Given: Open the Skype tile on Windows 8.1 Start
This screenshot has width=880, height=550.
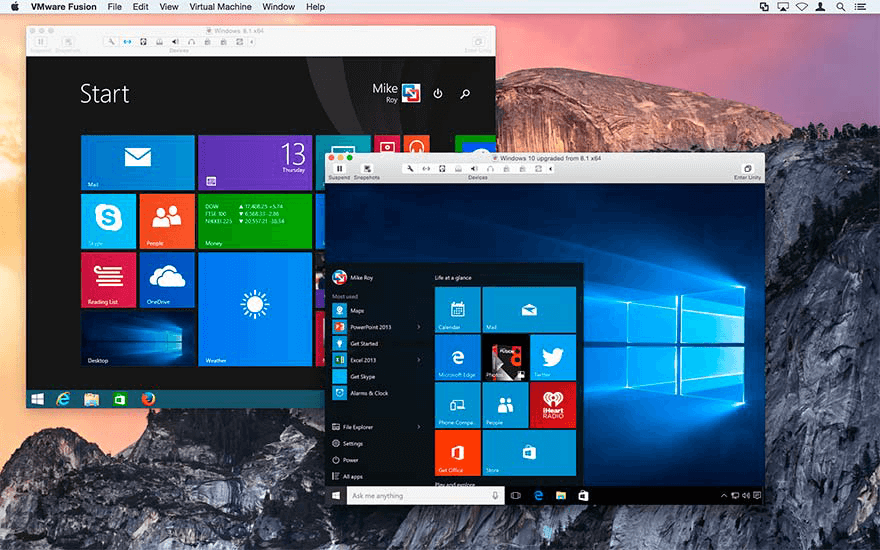Looking at the screenshot, I should tap(108, 221).
